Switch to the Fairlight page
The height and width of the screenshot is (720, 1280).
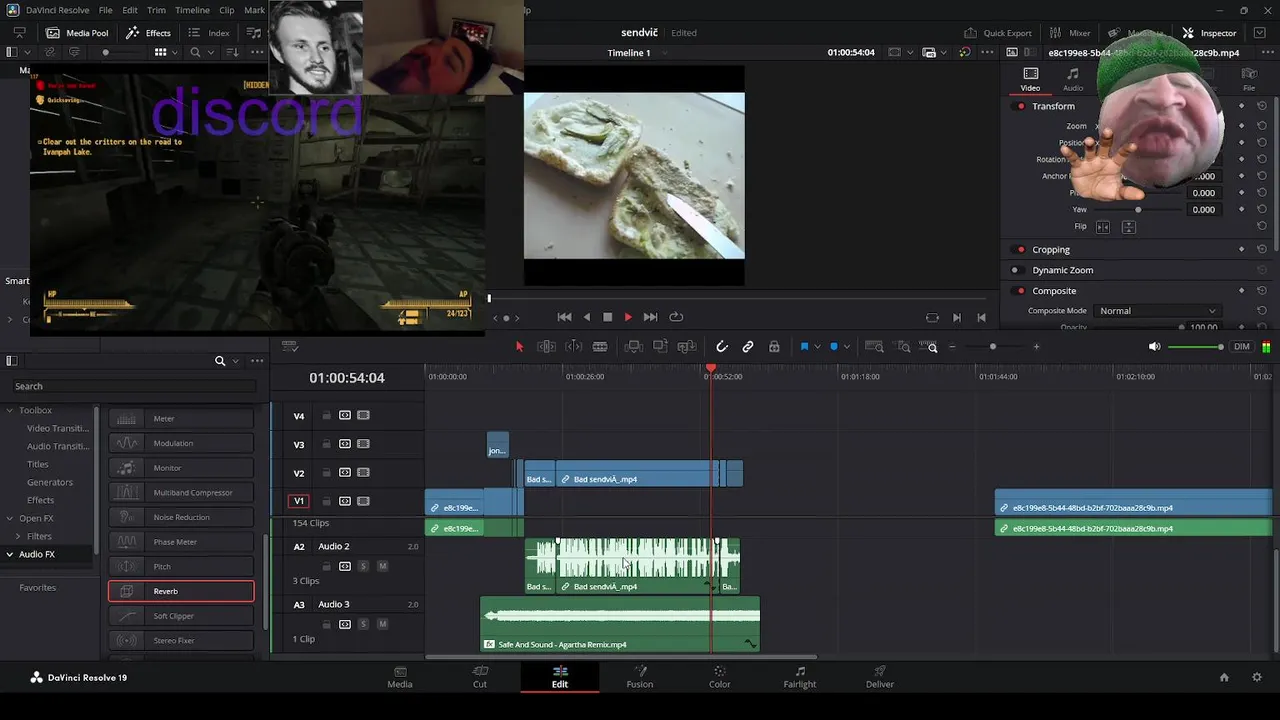[x=800, y=677]
